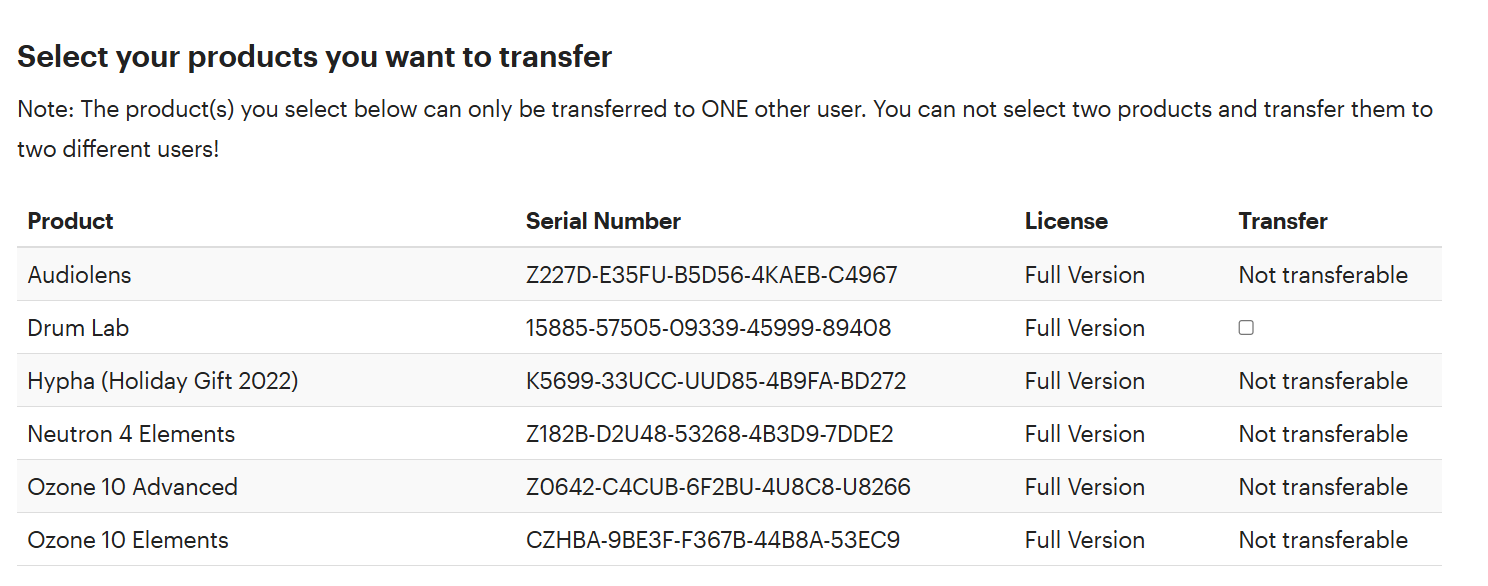Click Drum Lab's Full Version license text
This screenshot has height=586, width=1488.
coord(1084,328)
